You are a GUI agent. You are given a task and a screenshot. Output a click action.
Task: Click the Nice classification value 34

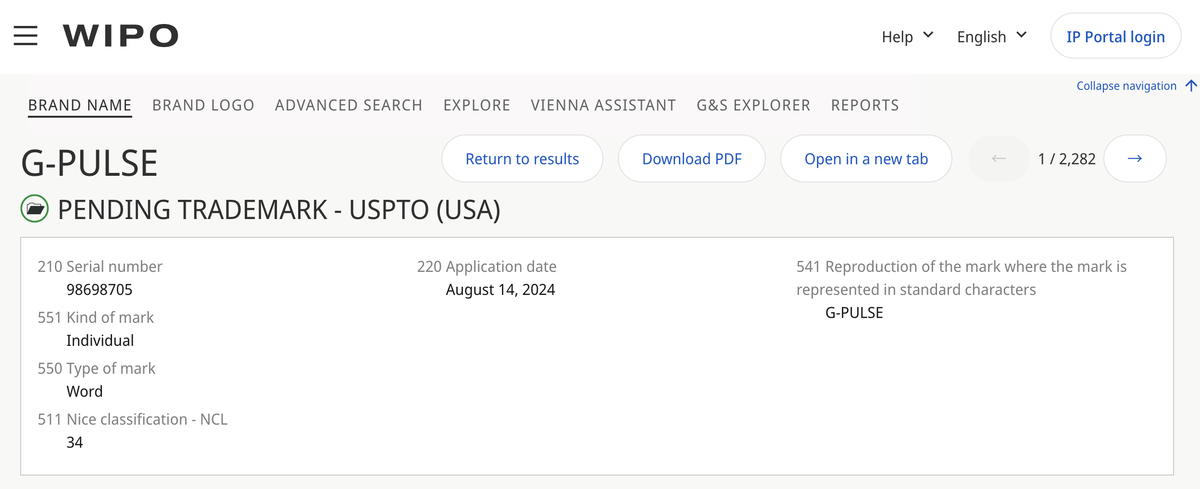75,442
